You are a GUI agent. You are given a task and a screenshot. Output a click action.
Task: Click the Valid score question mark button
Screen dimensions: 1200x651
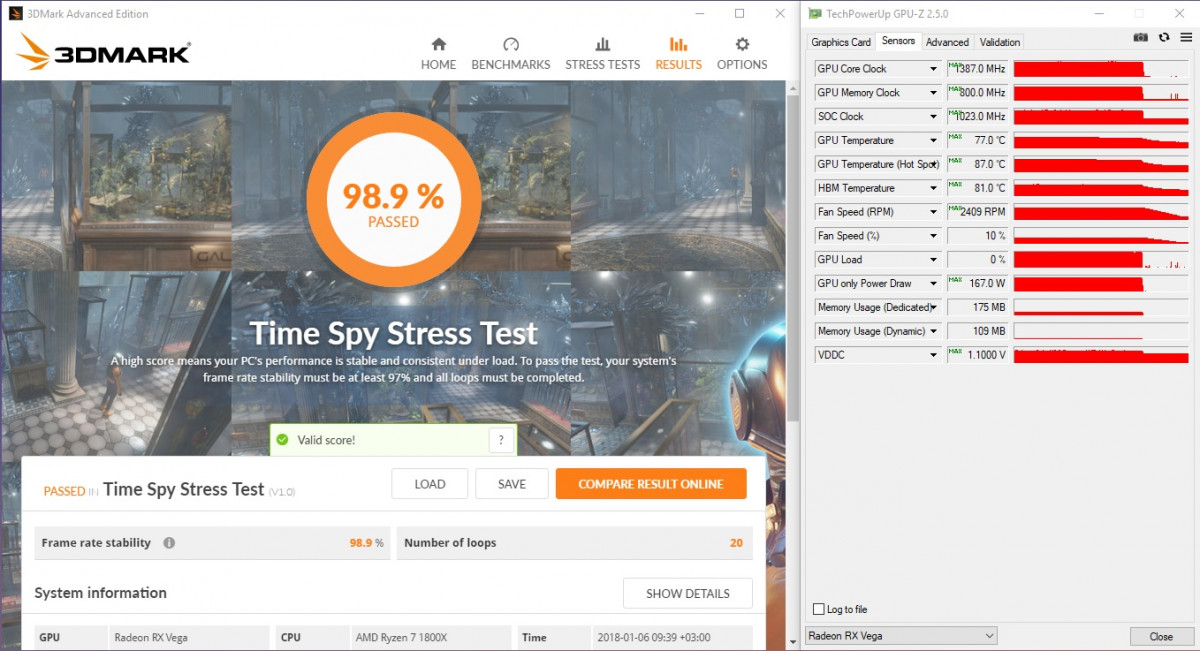(501, 440)
